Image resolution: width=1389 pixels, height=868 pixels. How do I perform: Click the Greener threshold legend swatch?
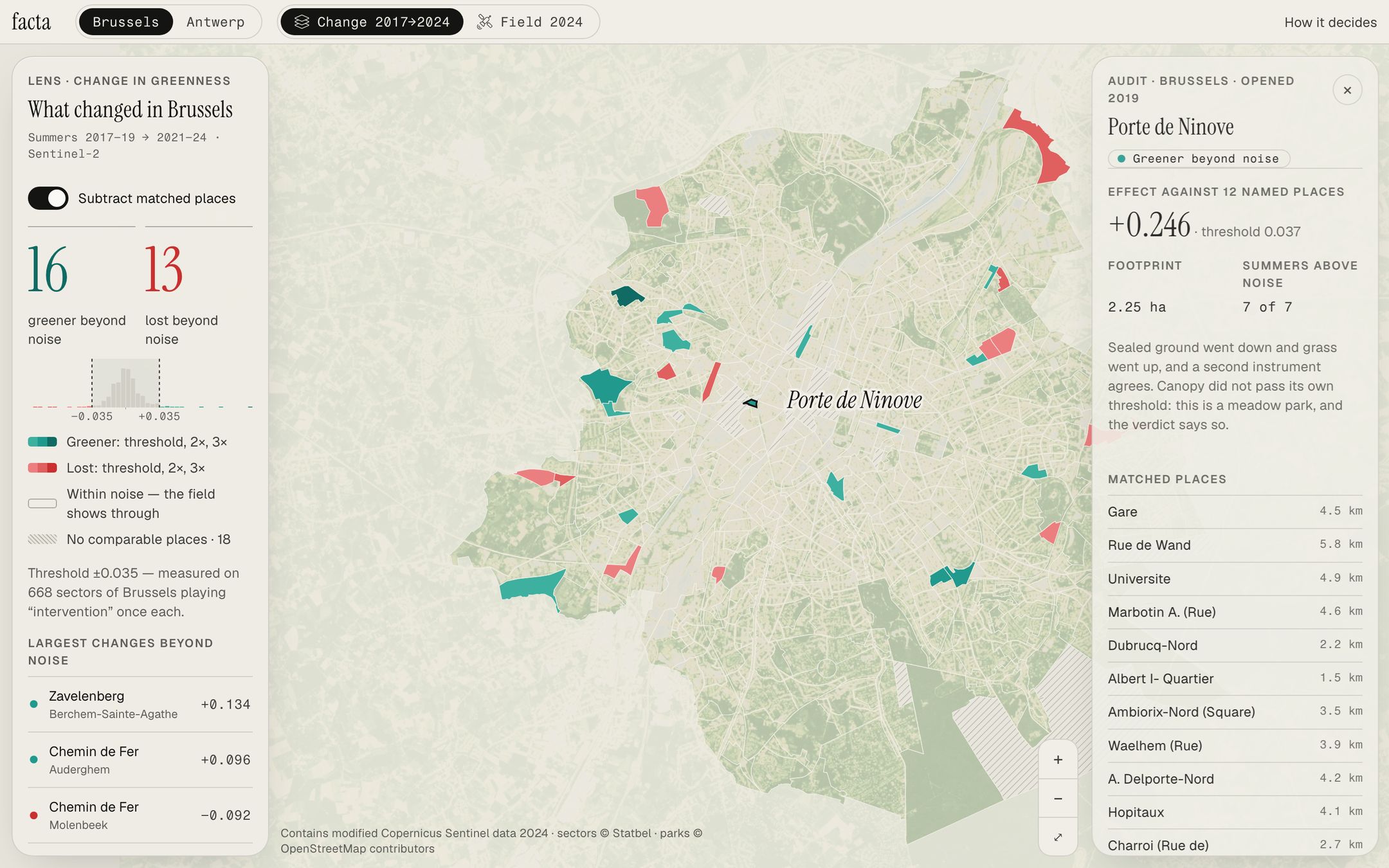42,442
